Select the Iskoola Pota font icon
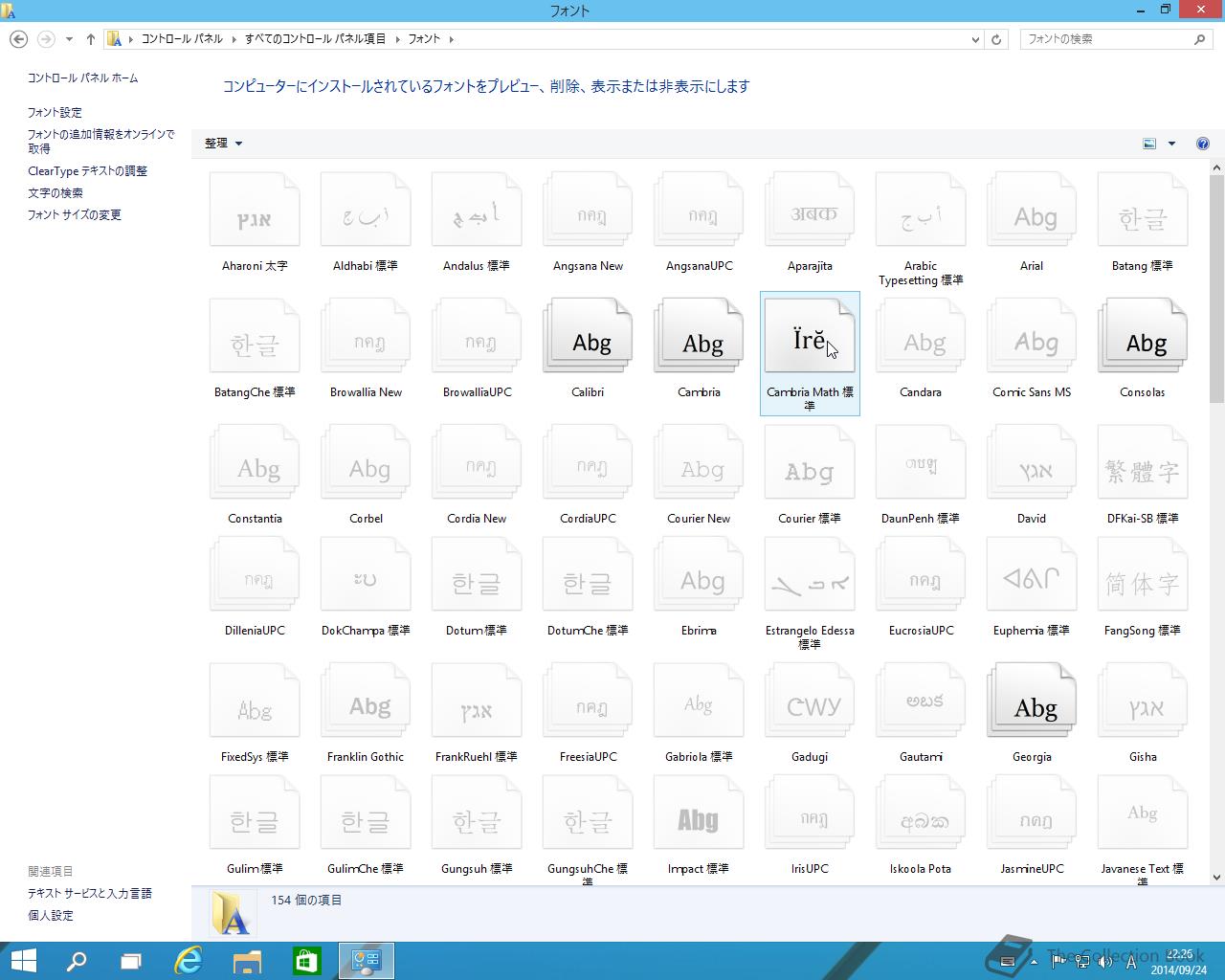 click(x=921, y=813)
